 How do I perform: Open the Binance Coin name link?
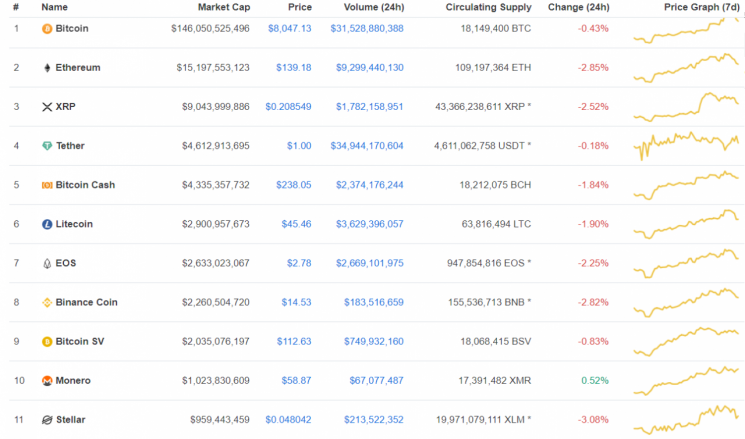pos(86,302)
